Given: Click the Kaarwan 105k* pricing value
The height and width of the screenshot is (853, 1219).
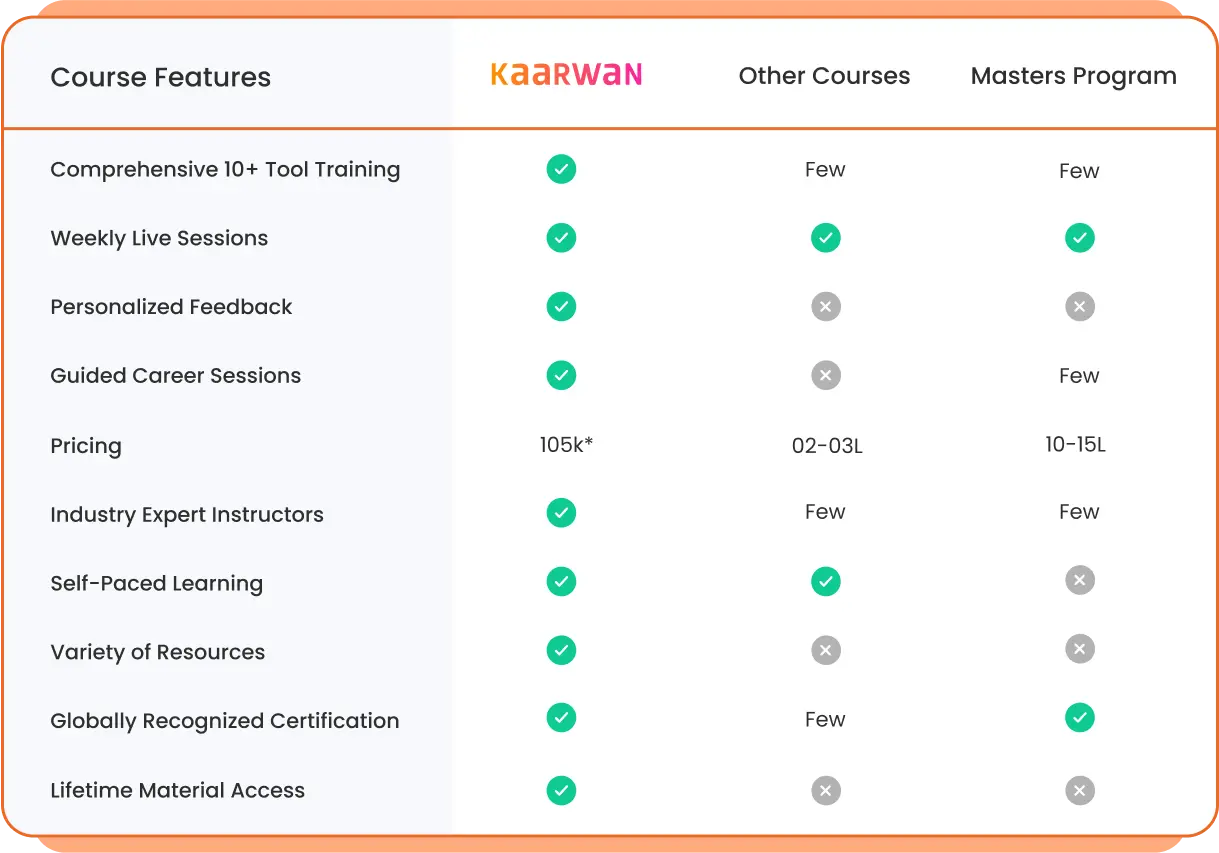Looking at the screenshot, I should click(x=566, y=445).
